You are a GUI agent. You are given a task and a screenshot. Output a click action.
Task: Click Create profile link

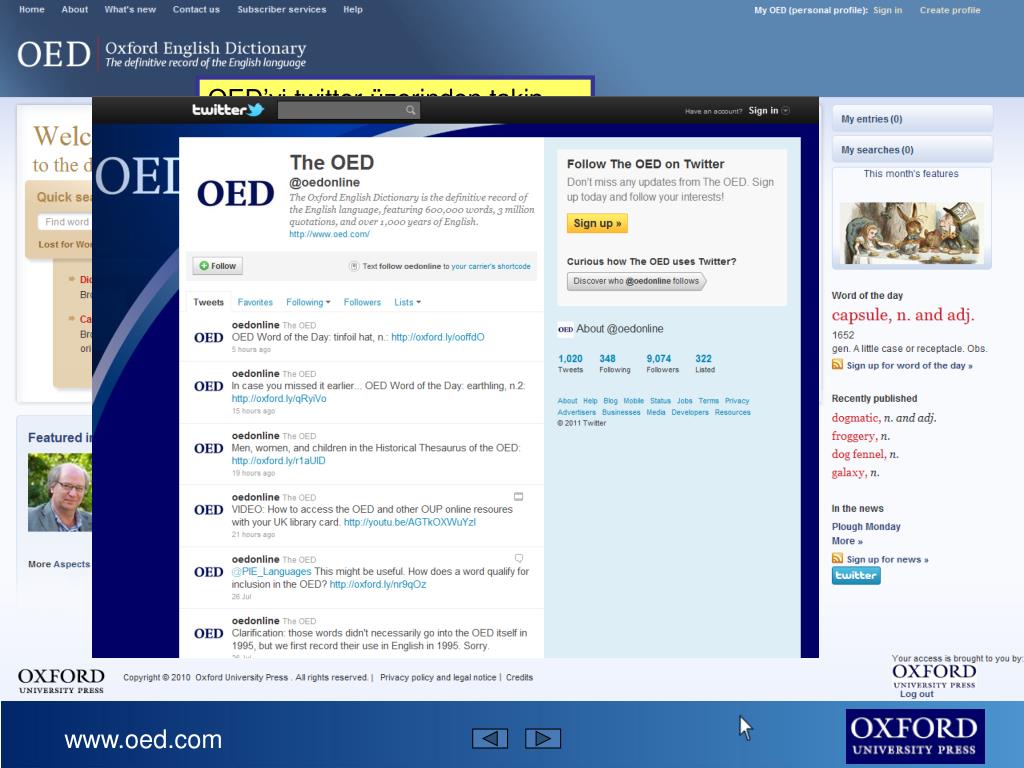[950, 10]
